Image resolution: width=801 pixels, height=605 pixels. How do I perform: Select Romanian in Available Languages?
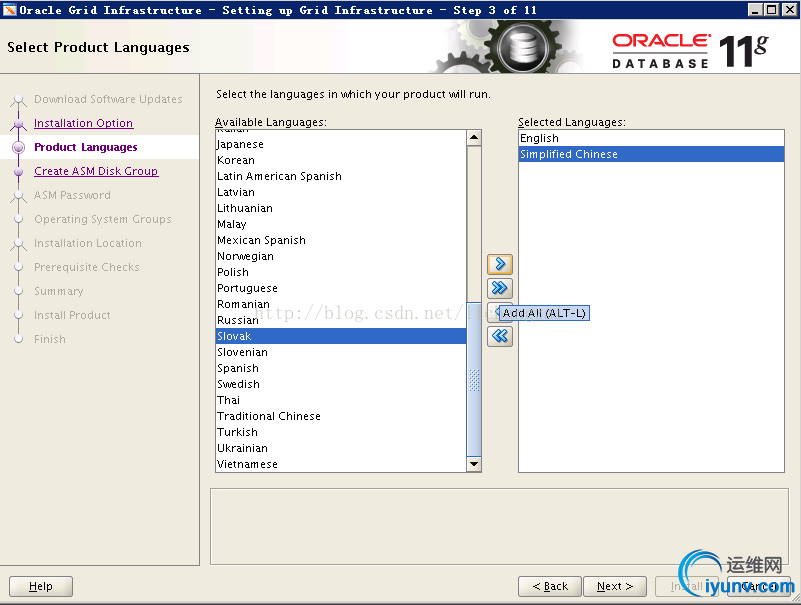click(x=341, y=305)
